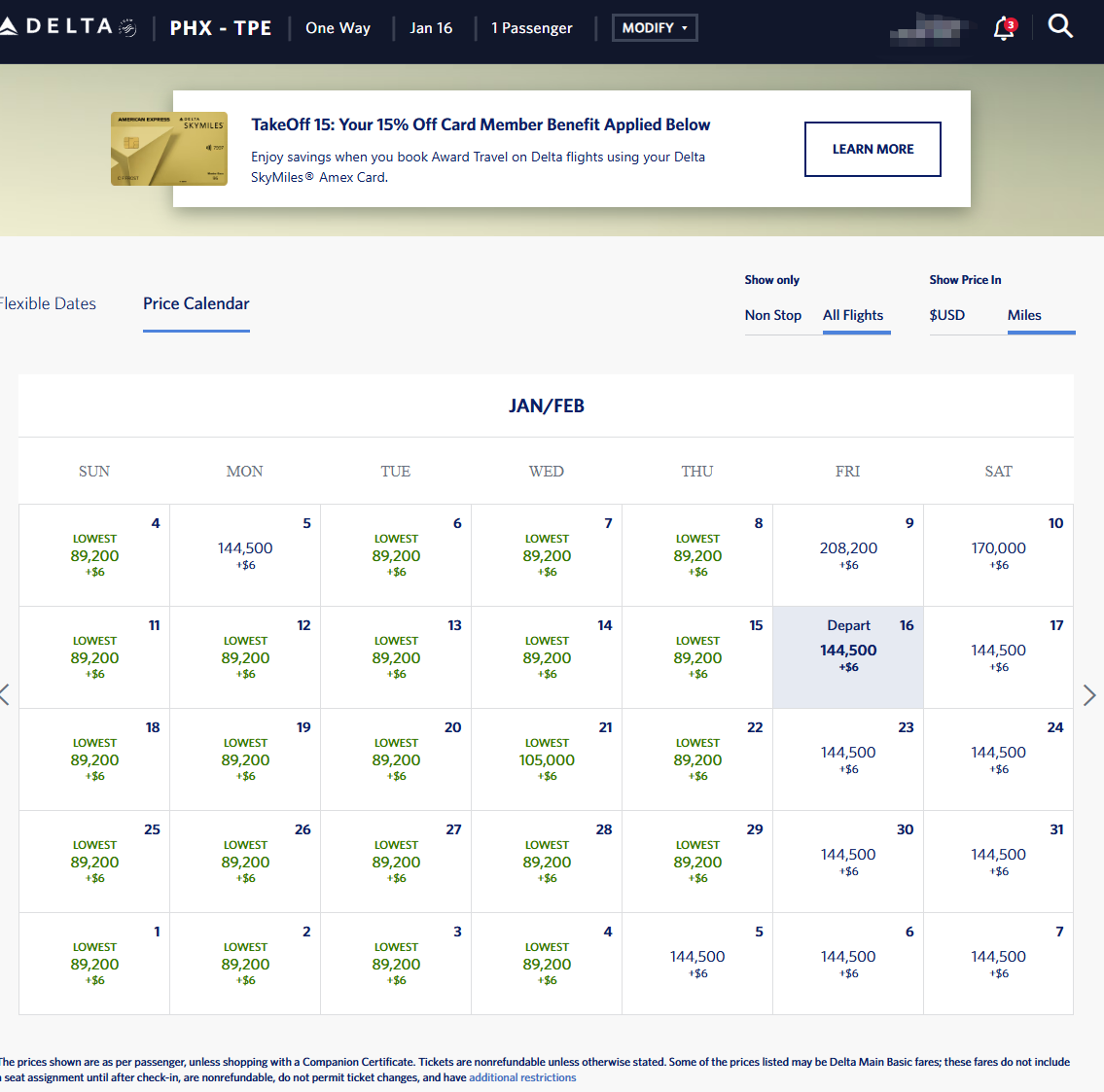Screen dimensions: 1104x1092
Task: Pick Tuesday February 3 lowest fare
Action: [x=396, y=963]
